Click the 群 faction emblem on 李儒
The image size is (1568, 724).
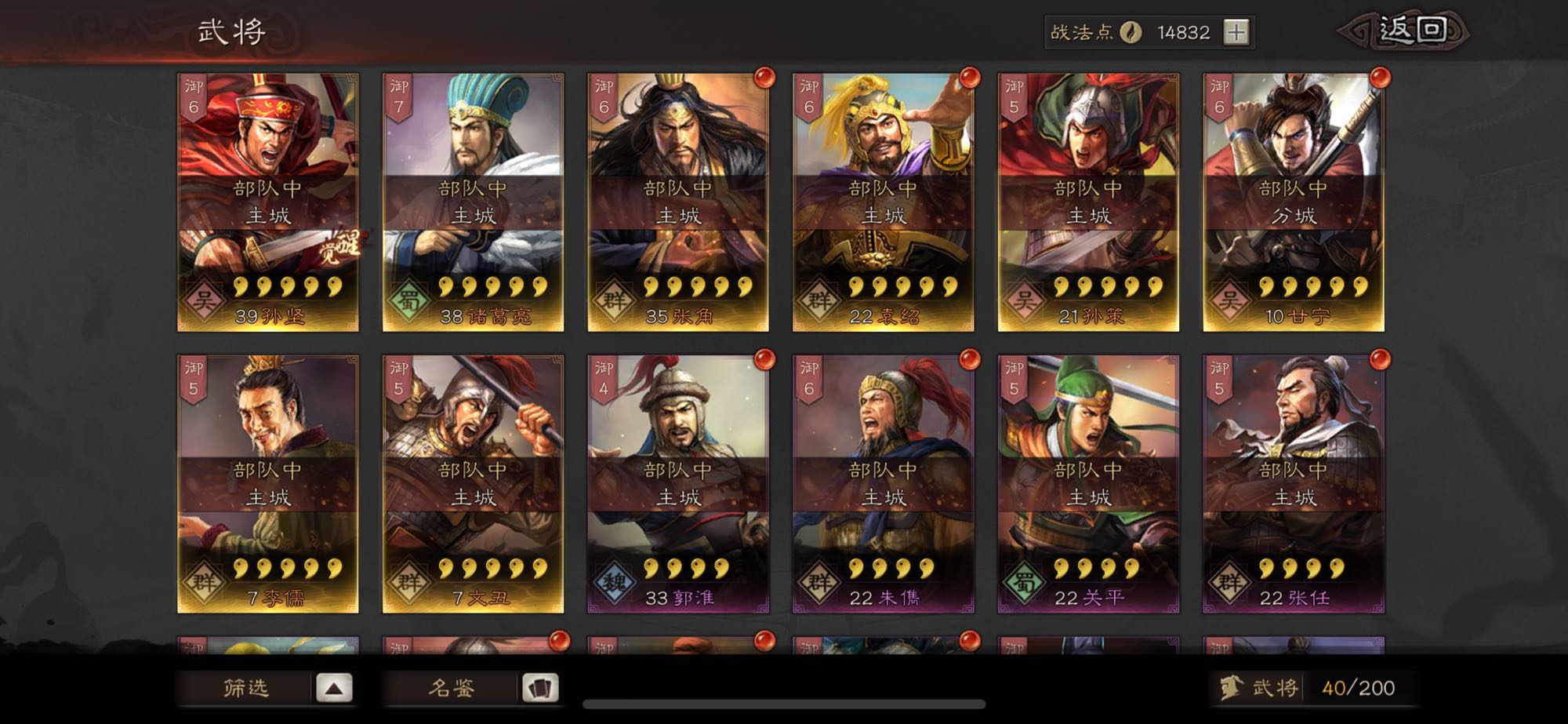[x=204, y=581]
